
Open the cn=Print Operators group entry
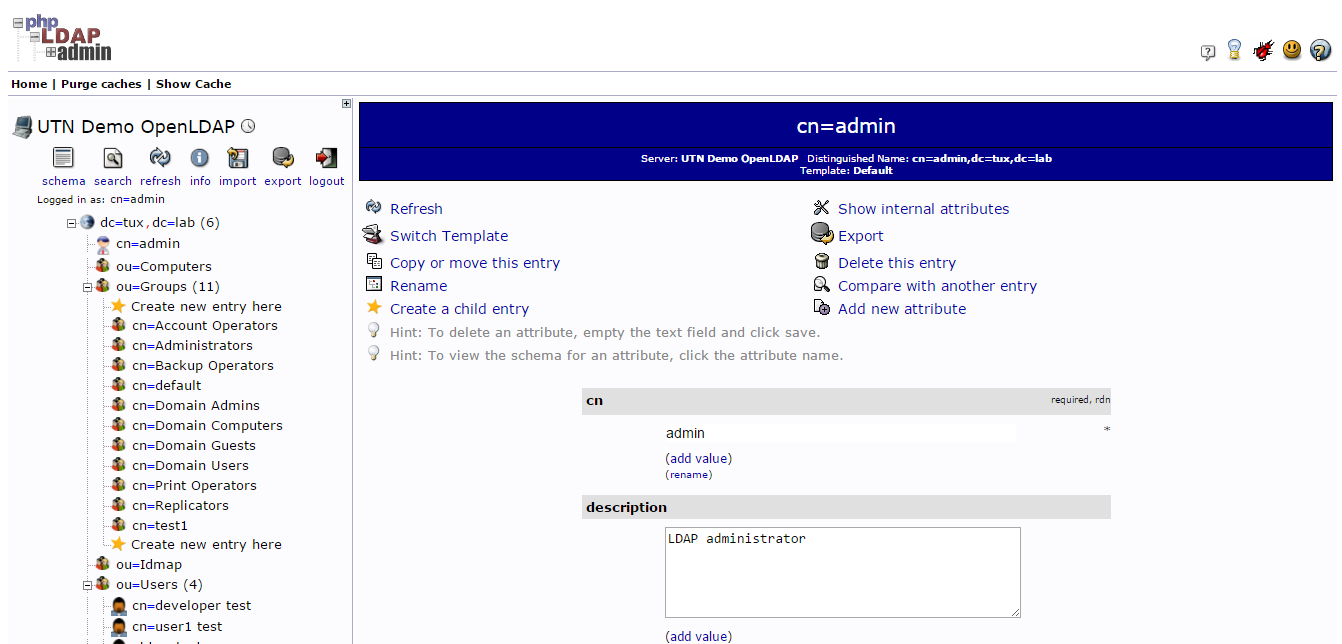194,485
